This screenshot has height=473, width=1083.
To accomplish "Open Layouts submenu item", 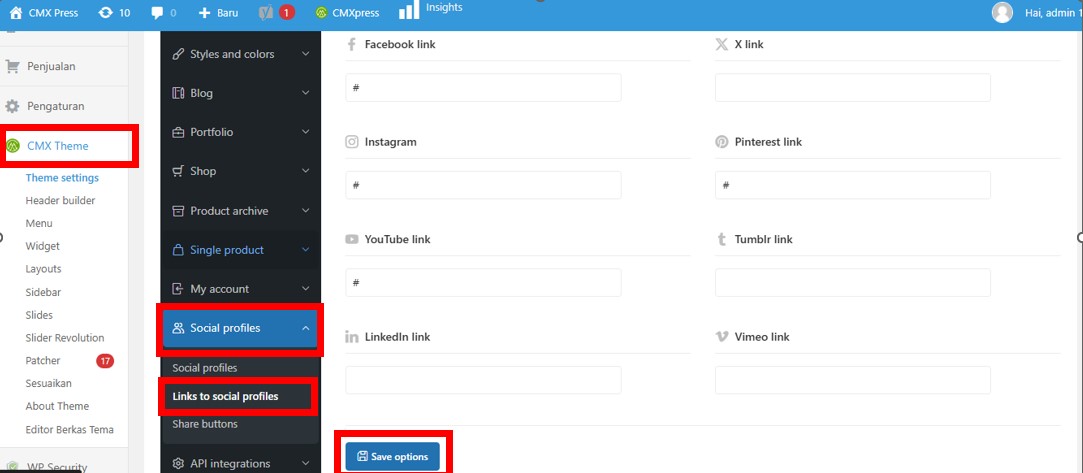I will coord(44,269).
